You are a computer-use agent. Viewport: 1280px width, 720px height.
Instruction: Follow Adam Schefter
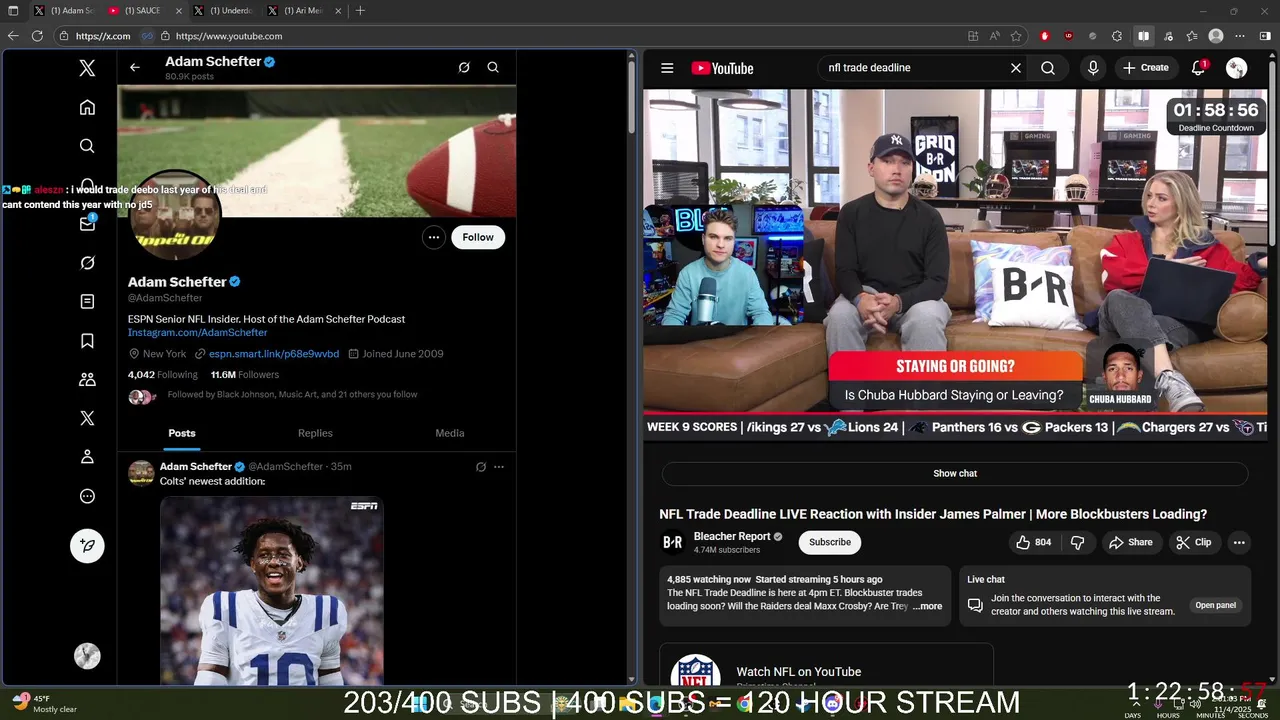(x=478, y=237)
